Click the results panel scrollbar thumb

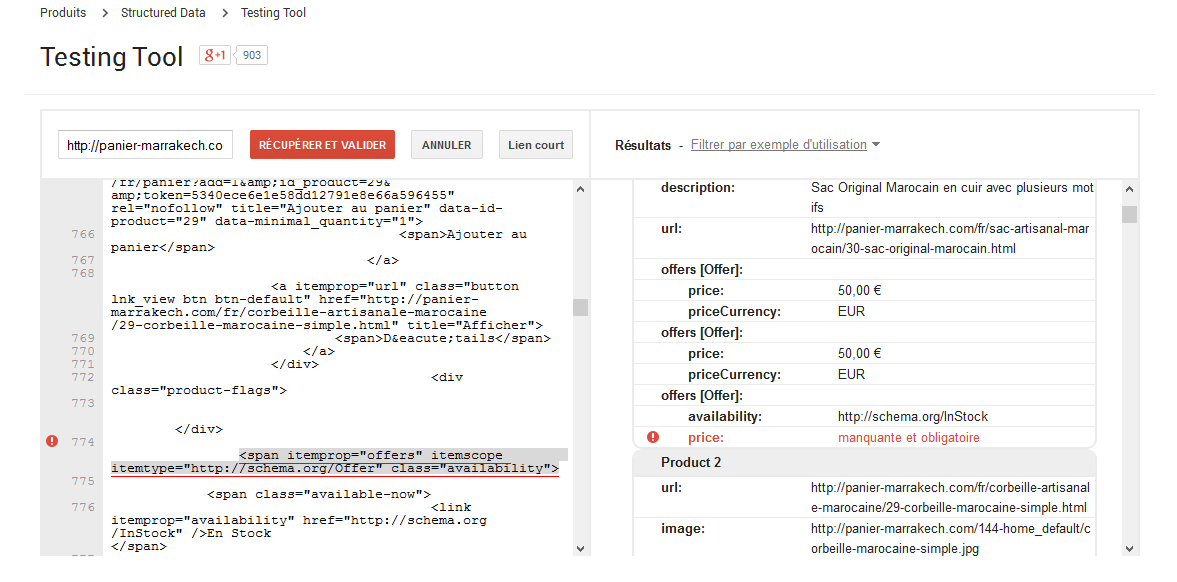click(x=1130, y=215)
